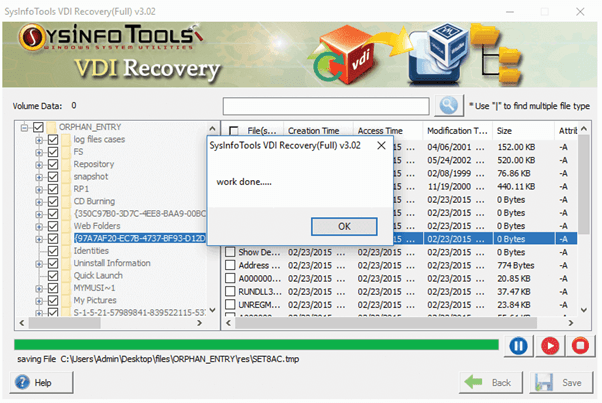Image resolution: width=602 pixels, height=403 pixels.
Task: Toggle the RP1 folder checkbox
Action: [x=53, y=189]
